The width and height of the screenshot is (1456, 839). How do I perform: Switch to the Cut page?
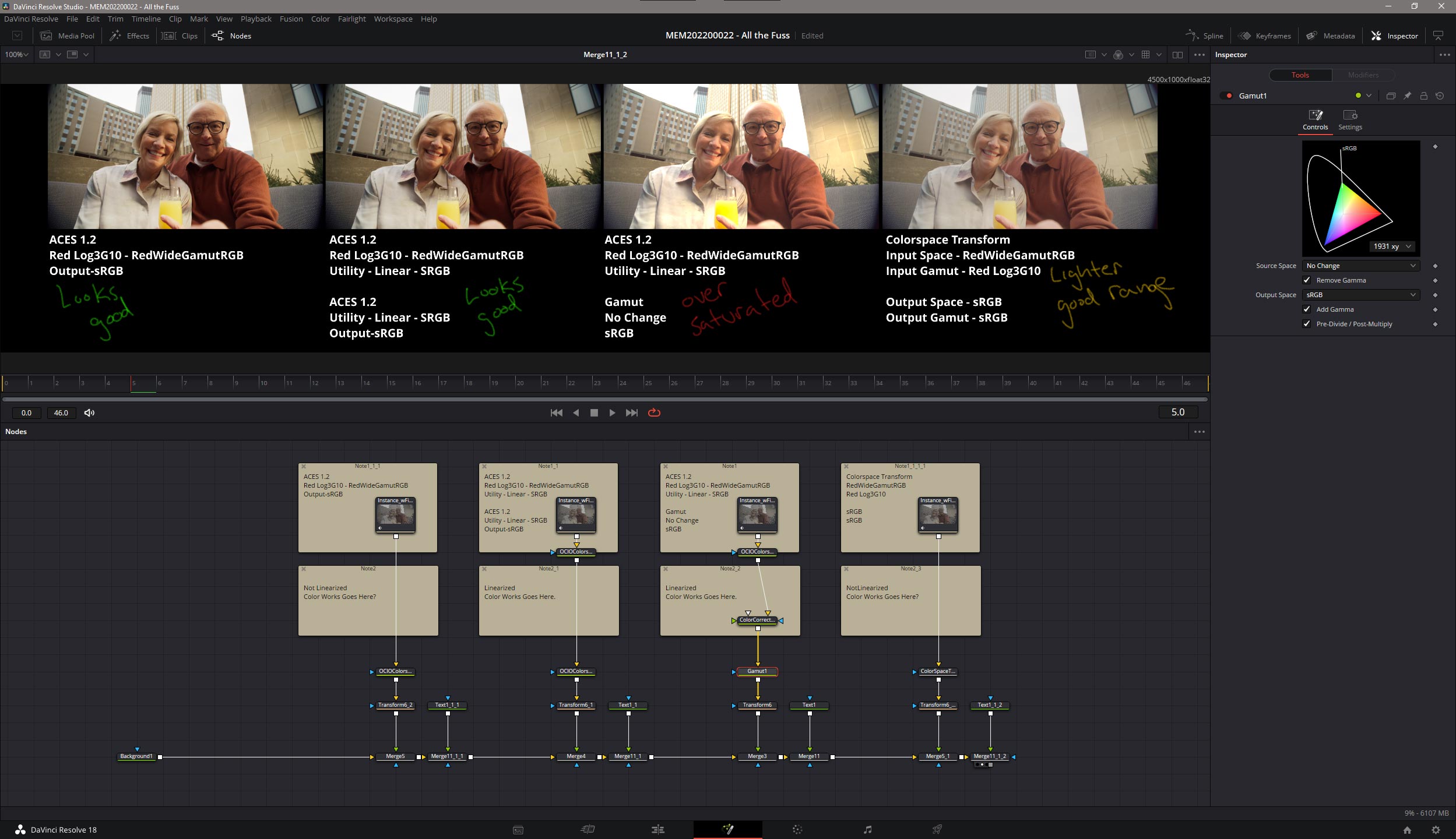(588, 829)
